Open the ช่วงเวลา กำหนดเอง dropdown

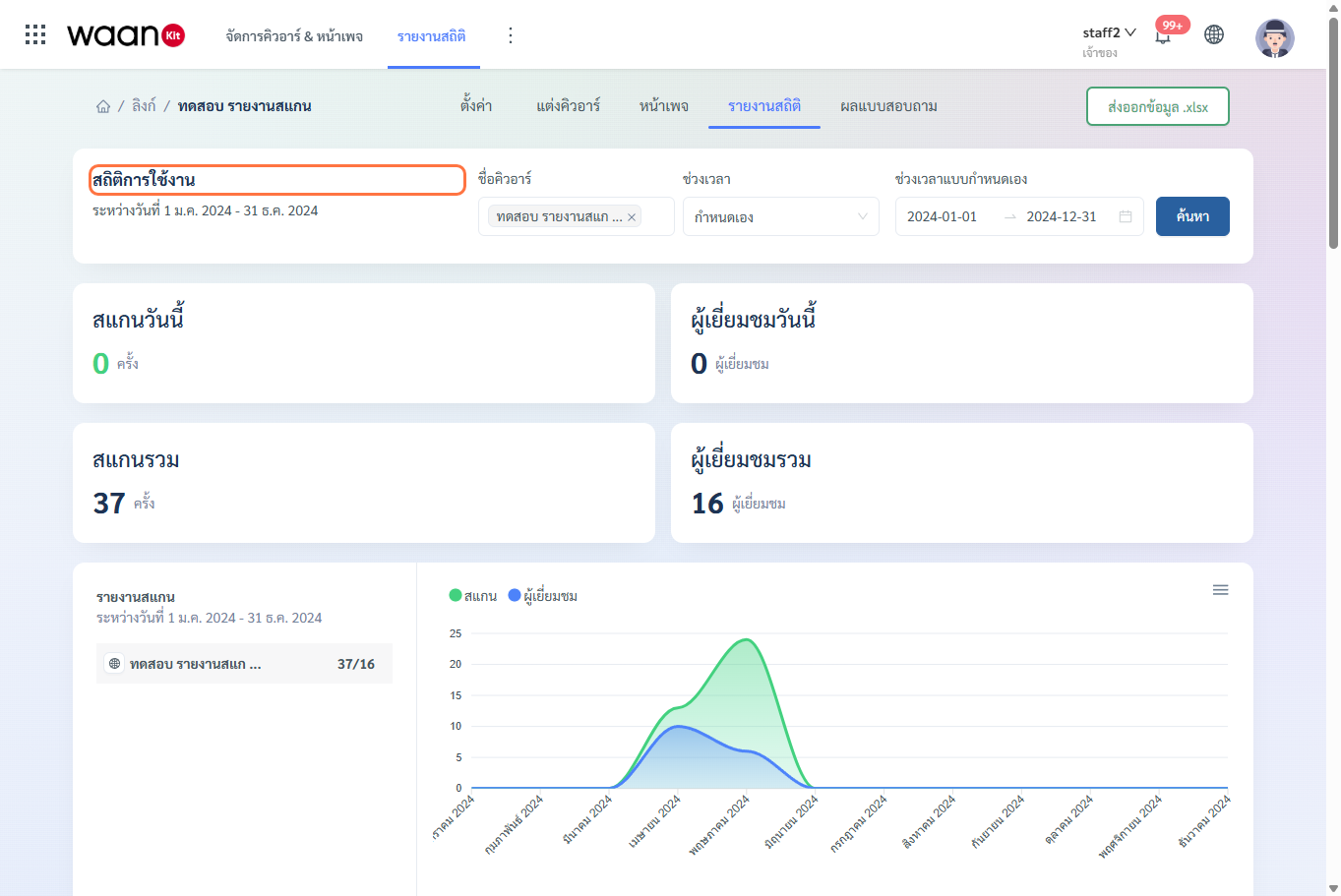[x=781, y=216]
